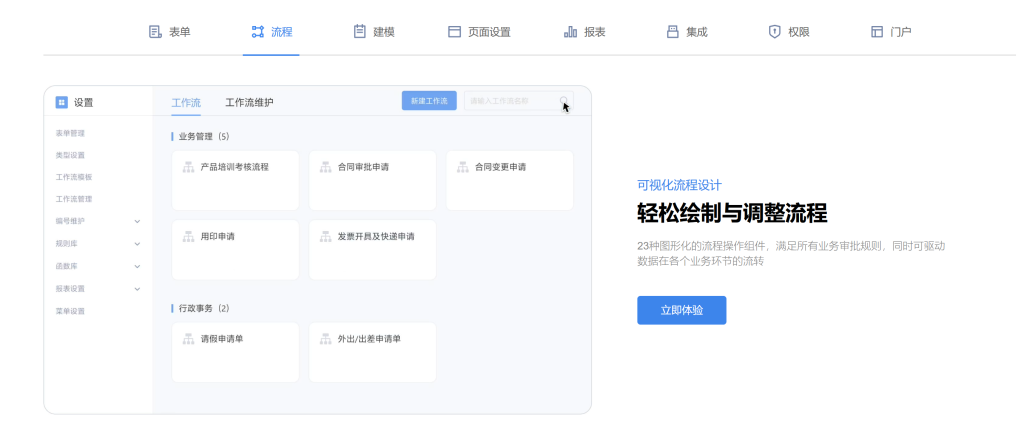Open the 合同审批申请 workflow card
The width and height of the screenshot is (1024, 422).
point(372,180)
